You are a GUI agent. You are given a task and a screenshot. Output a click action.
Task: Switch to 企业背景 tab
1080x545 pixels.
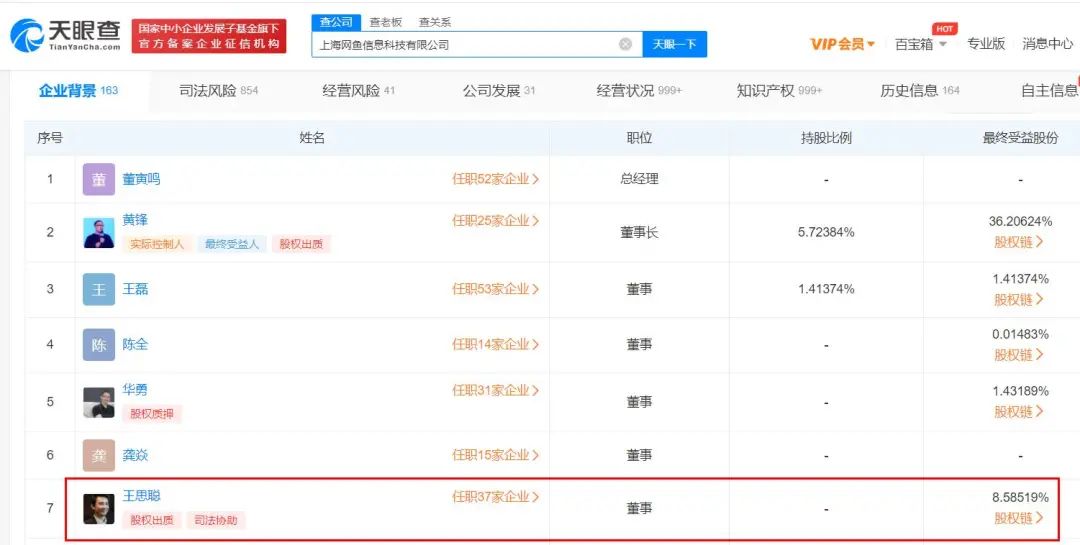pyautogui.click(x=79, y=90)
